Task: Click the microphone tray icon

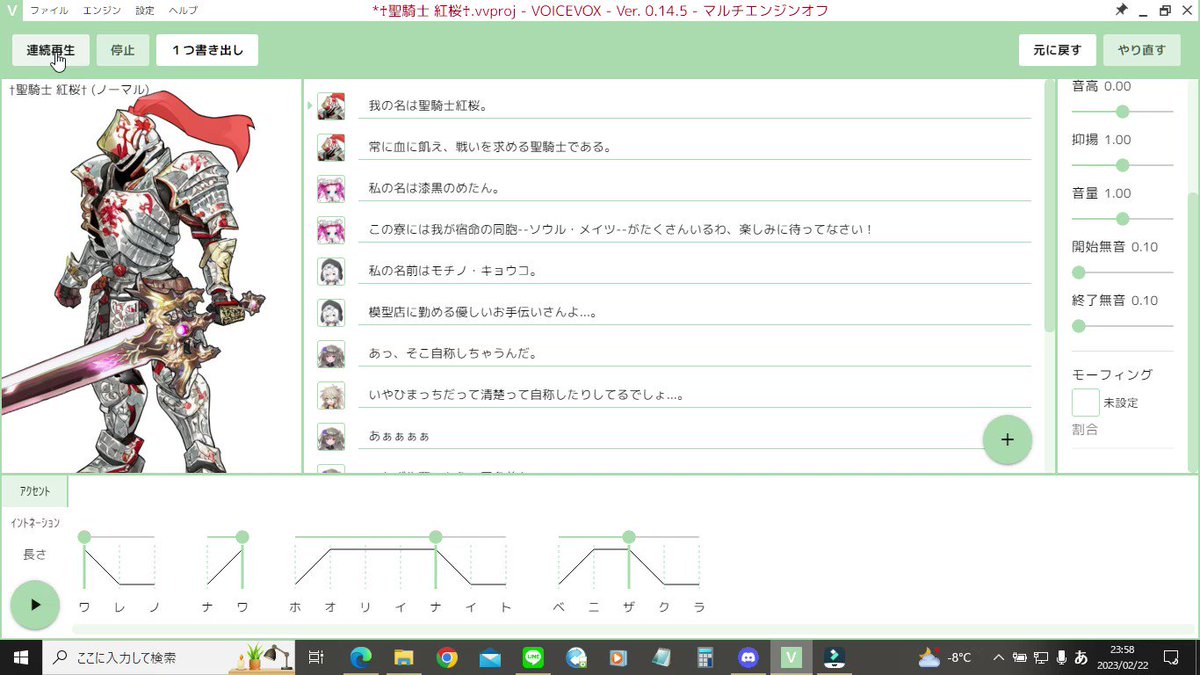Action: [1061, 657]
